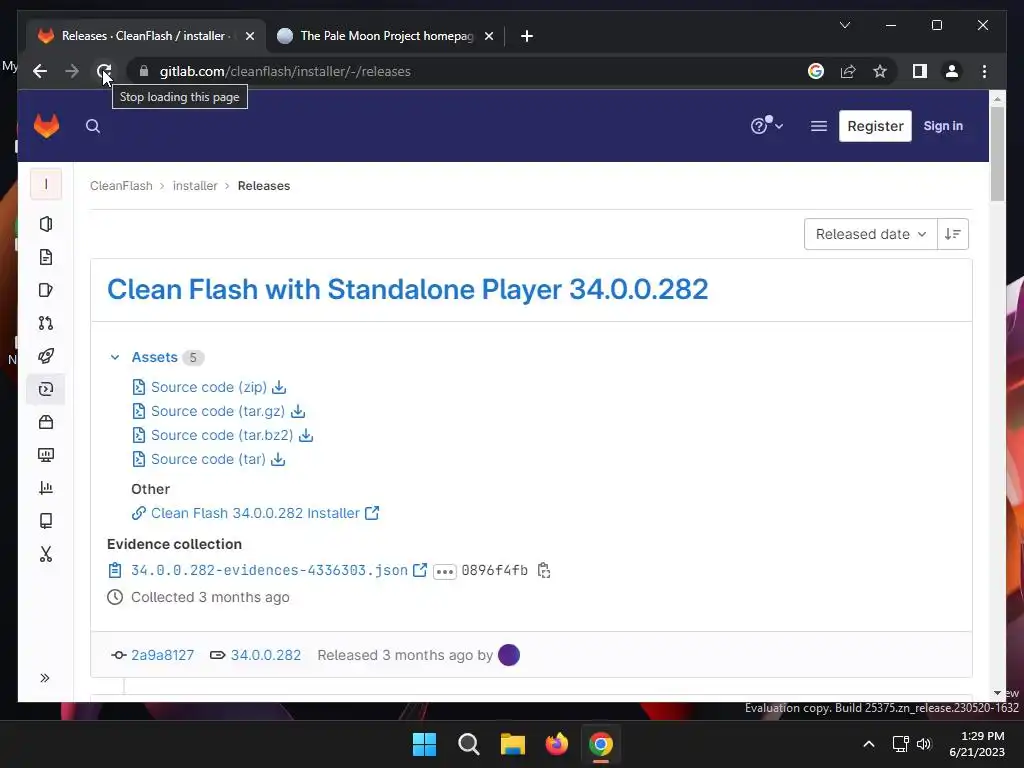Go to installer breadcrumb
This screenshot has height=768, width=1024.
[195, 185]
